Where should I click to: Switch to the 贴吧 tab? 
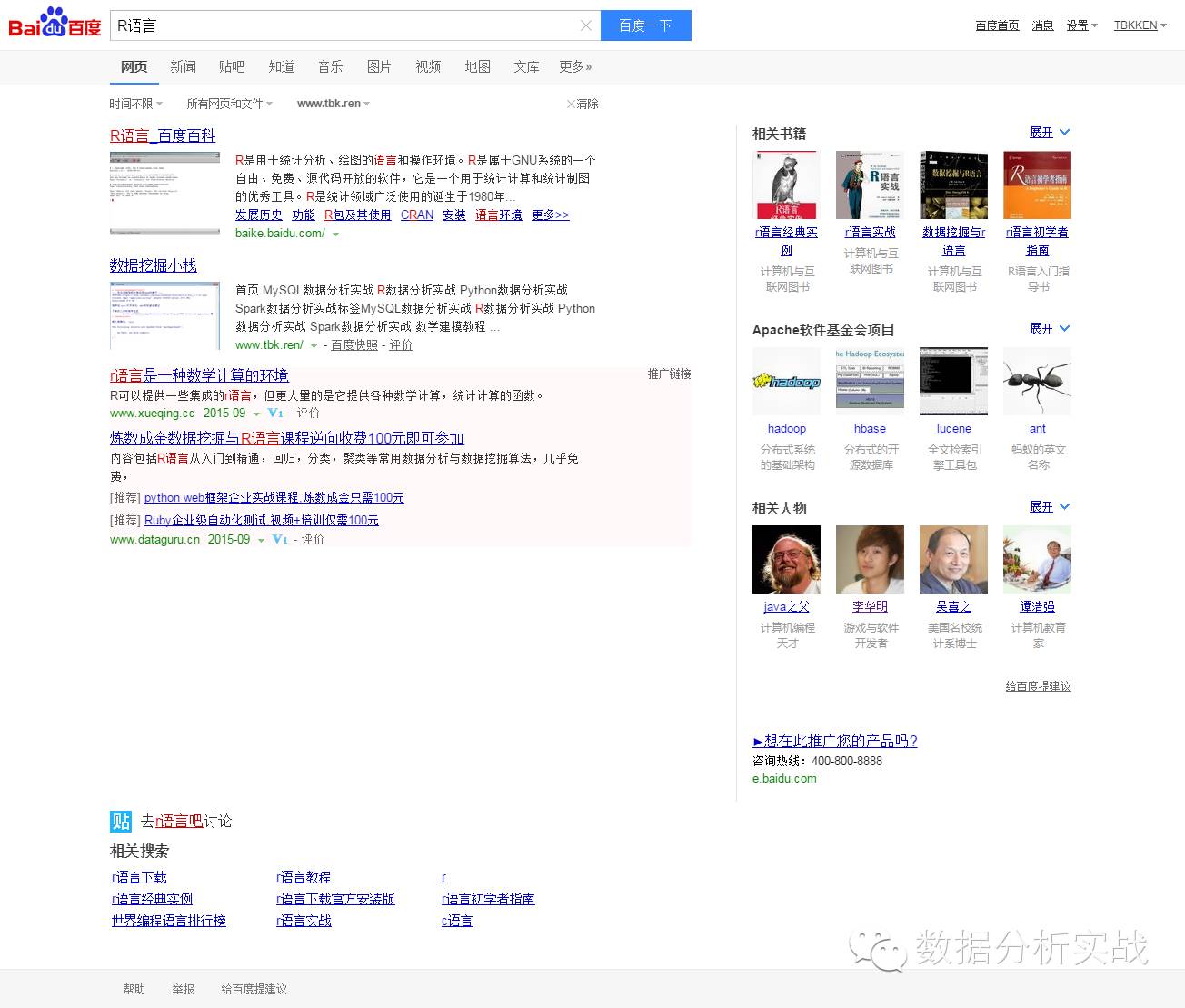click(233, 66)
